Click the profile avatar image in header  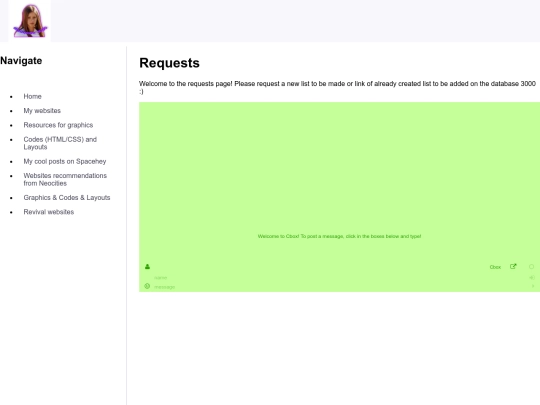click(x=30, y=21)
